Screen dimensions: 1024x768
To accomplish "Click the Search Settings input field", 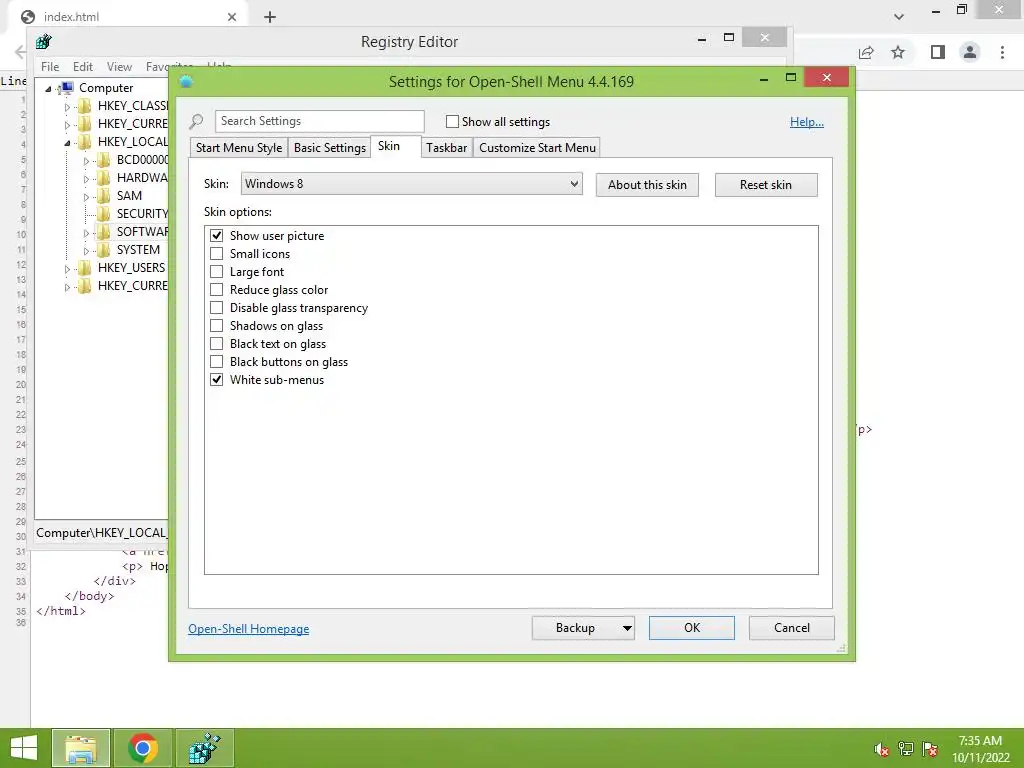I will pyautogui.click(x=319, y=121).
